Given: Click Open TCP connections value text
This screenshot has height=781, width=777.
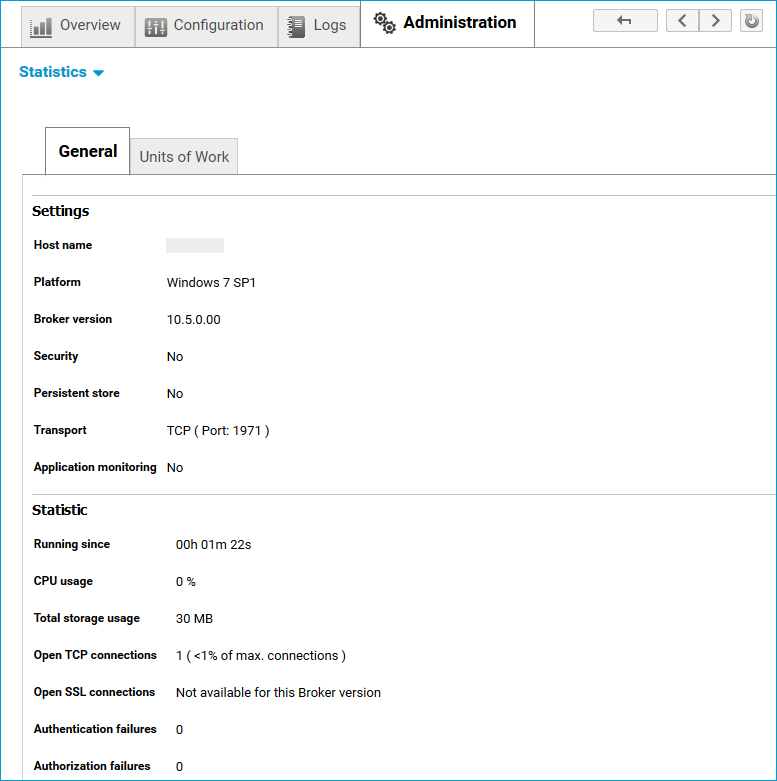Looking at the screenshot, I should (x=260, y=656).
